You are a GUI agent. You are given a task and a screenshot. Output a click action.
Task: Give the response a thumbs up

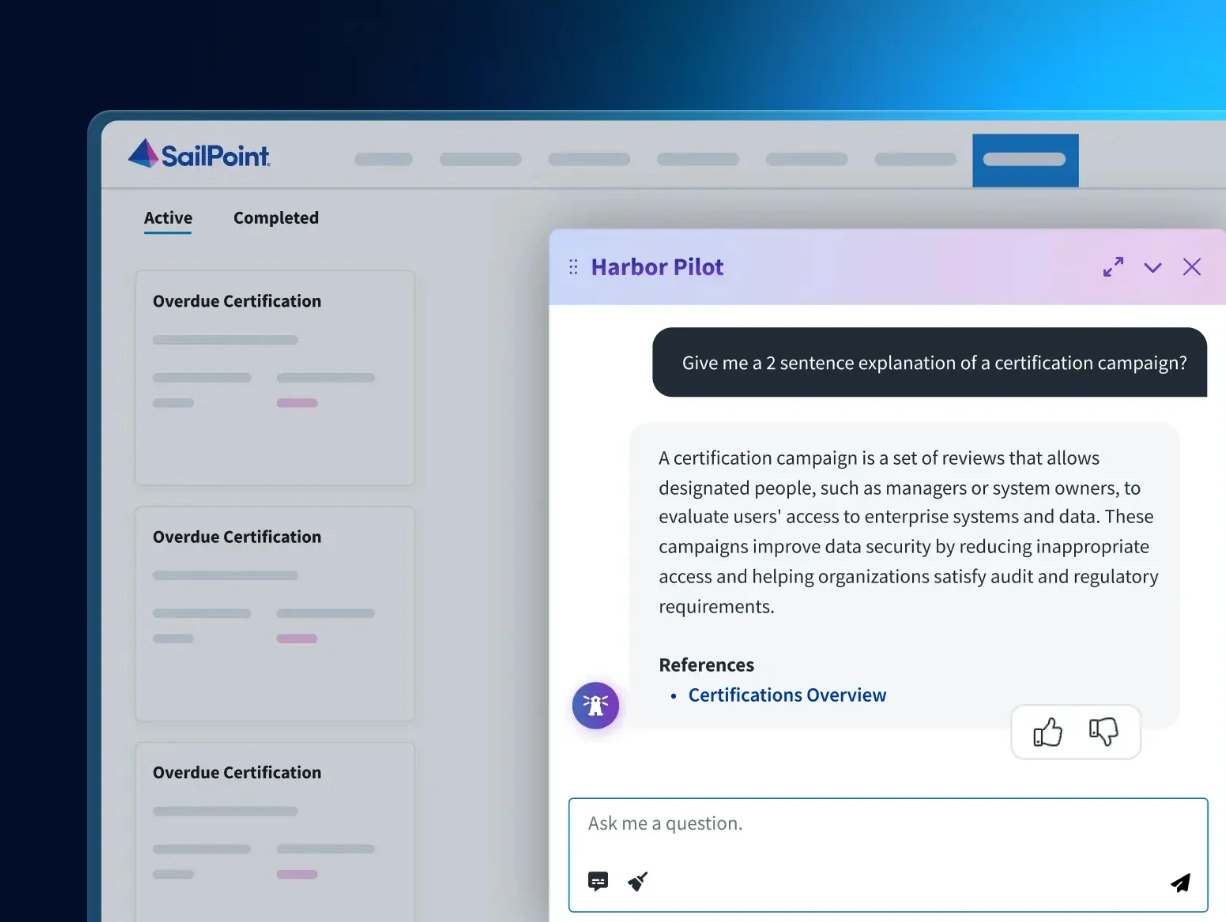point(1048,732)
